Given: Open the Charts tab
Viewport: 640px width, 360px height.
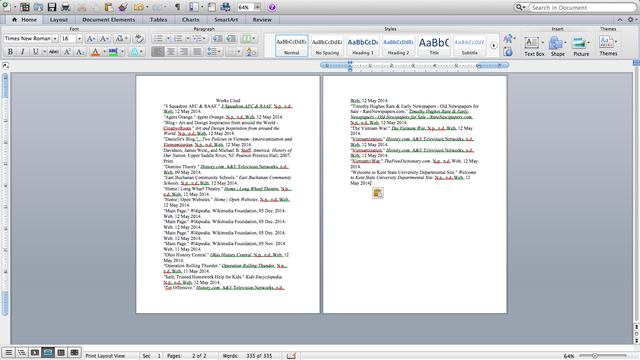Looking at the screenshot, I should tap(191, 20).
